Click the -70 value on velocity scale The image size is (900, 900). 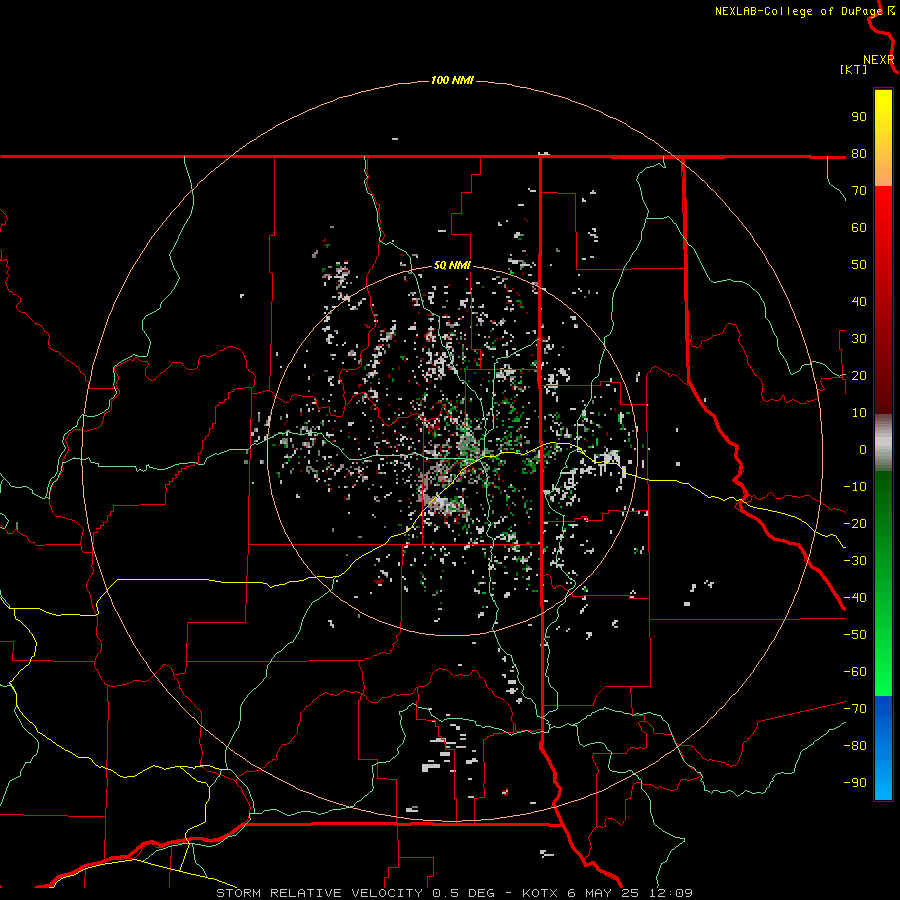point(855,709)
